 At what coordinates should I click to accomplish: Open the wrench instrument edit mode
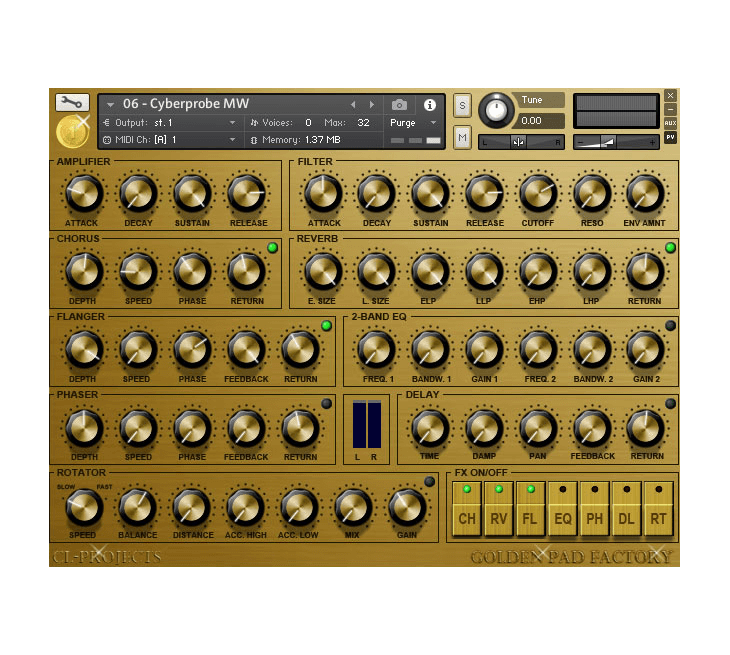click(72, 102)
